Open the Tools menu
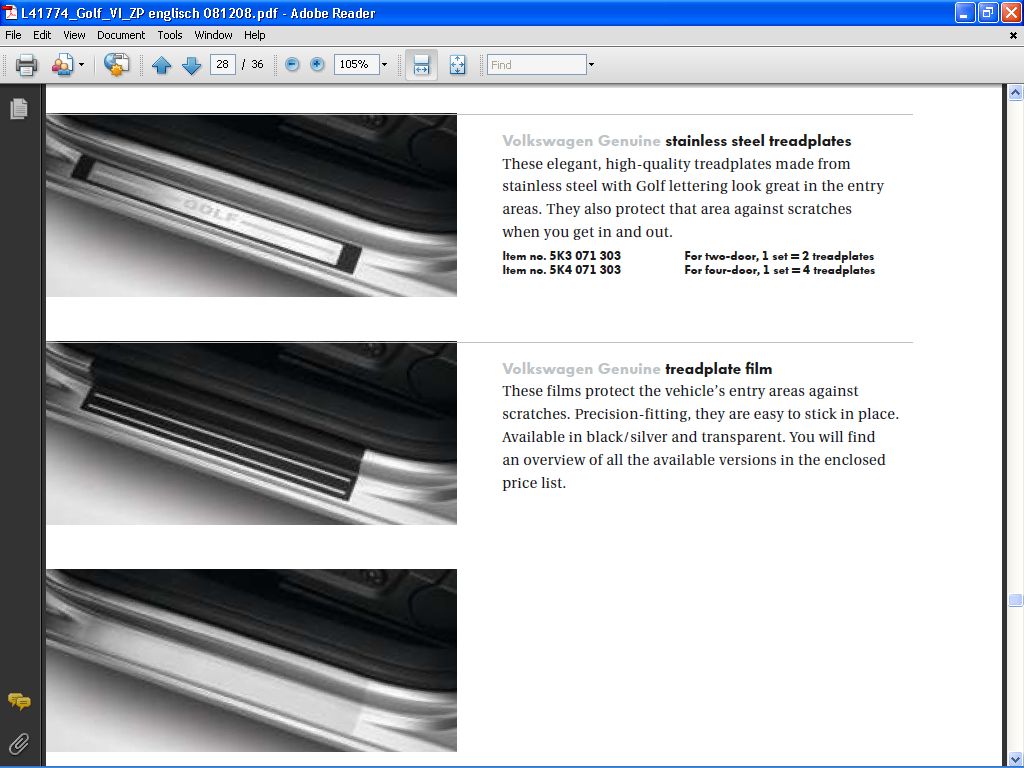 coord(170,35)
